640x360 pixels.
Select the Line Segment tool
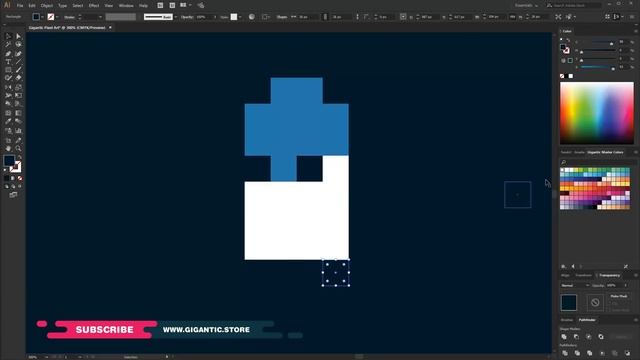(18, 62)
